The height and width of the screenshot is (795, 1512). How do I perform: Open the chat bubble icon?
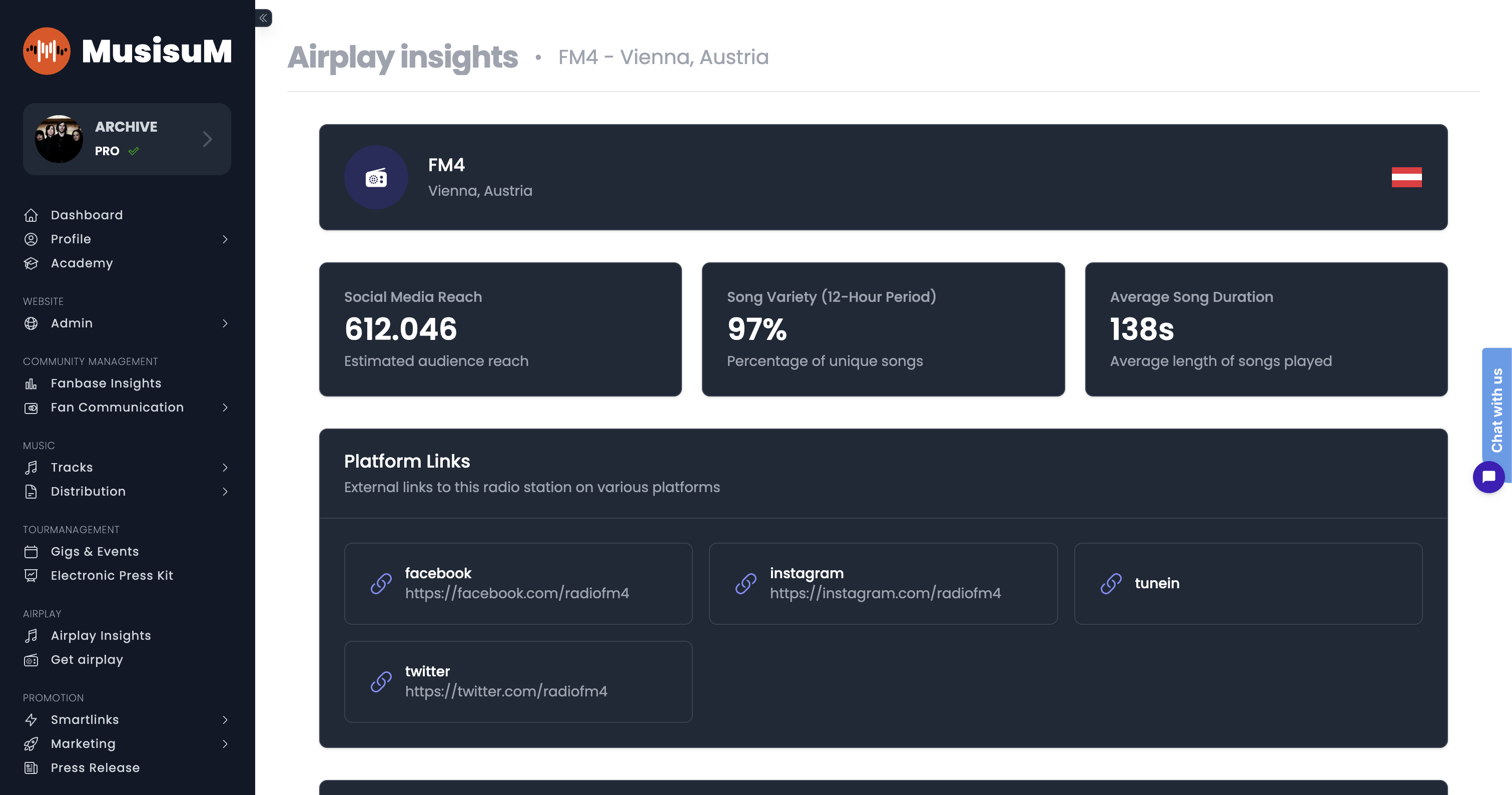(1488, 477)
